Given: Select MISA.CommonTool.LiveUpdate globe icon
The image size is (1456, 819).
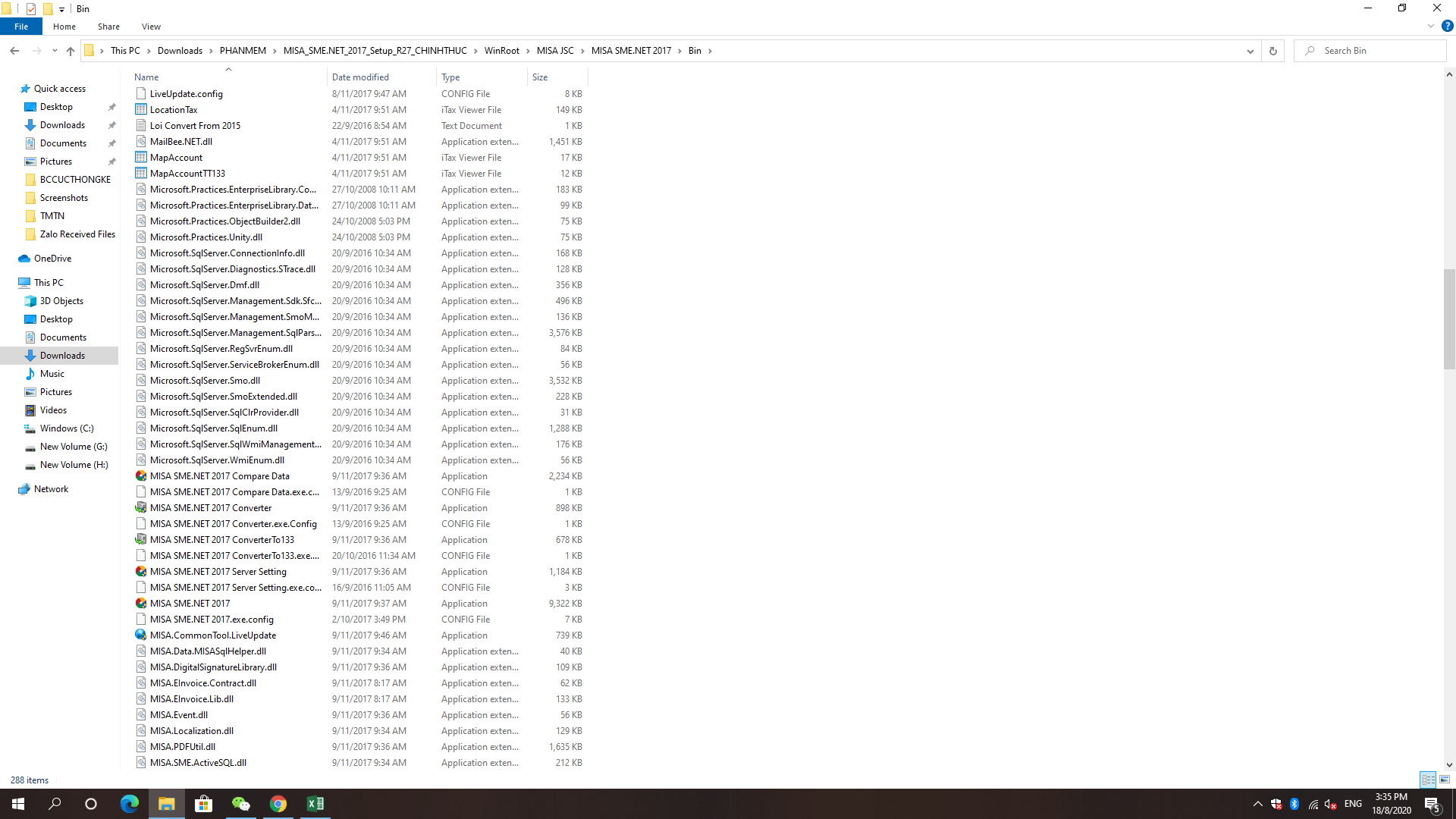Looking at the screenshot, I should point(141,635).
